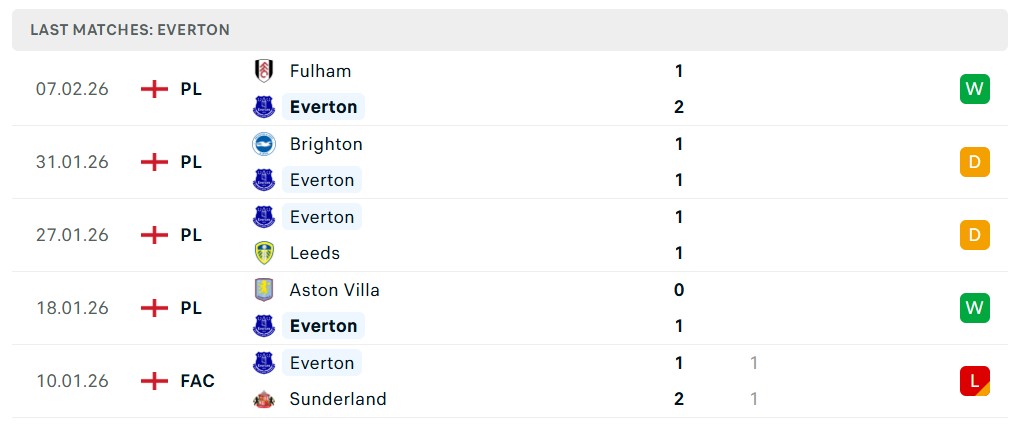Click the orange D badge for Brighton match
This screenshot has width=1015, height=426.
(974, 162)
